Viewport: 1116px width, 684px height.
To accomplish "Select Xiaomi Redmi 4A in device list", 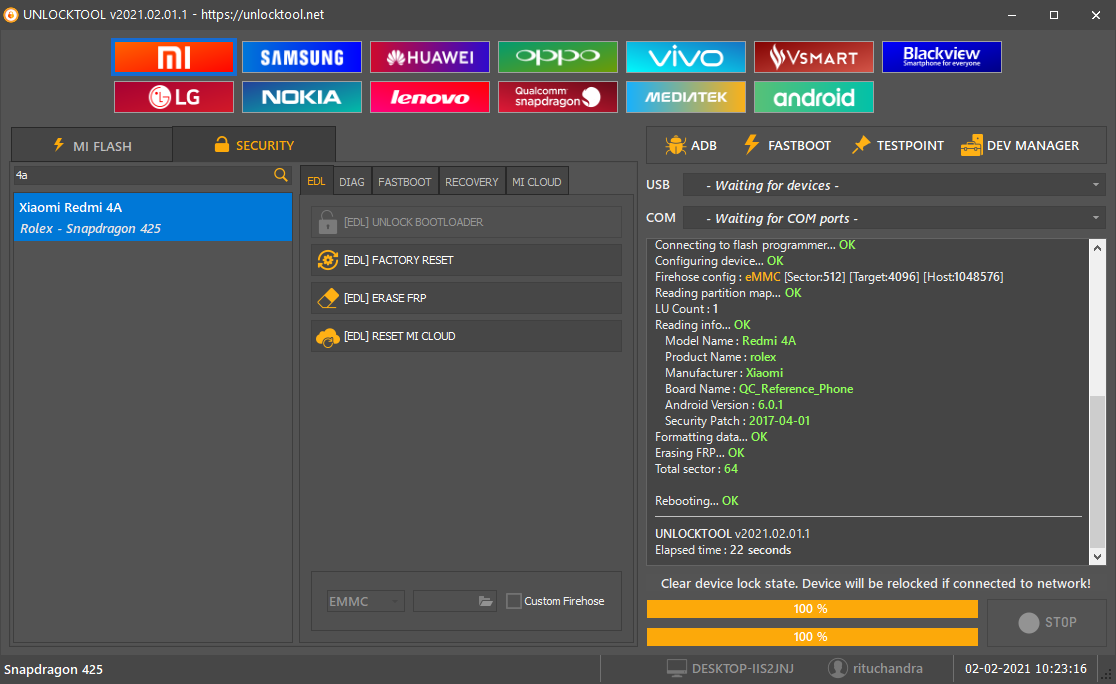I will [153, 217].
